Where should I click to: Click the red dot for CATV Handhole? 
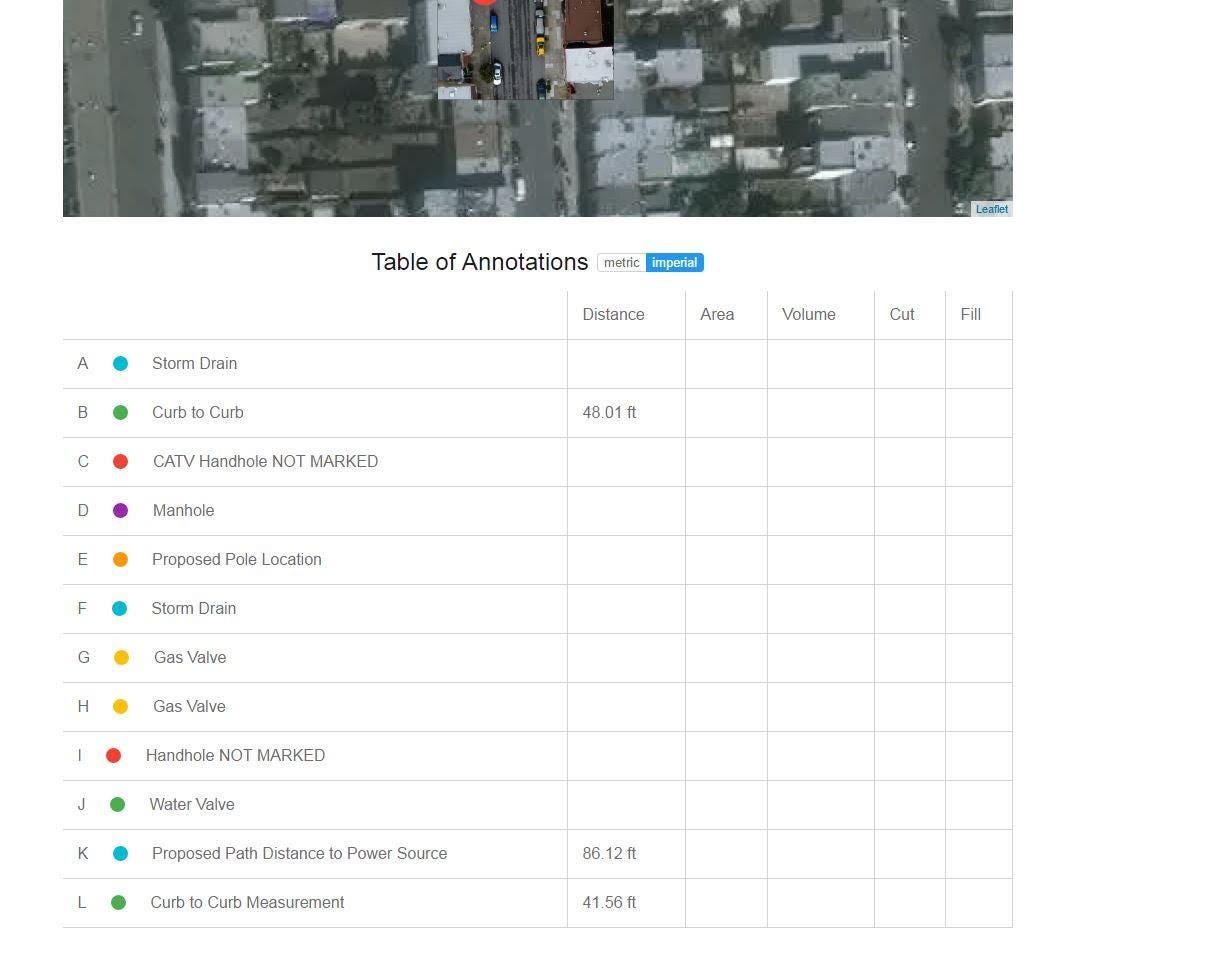click(x=120, y=462)
